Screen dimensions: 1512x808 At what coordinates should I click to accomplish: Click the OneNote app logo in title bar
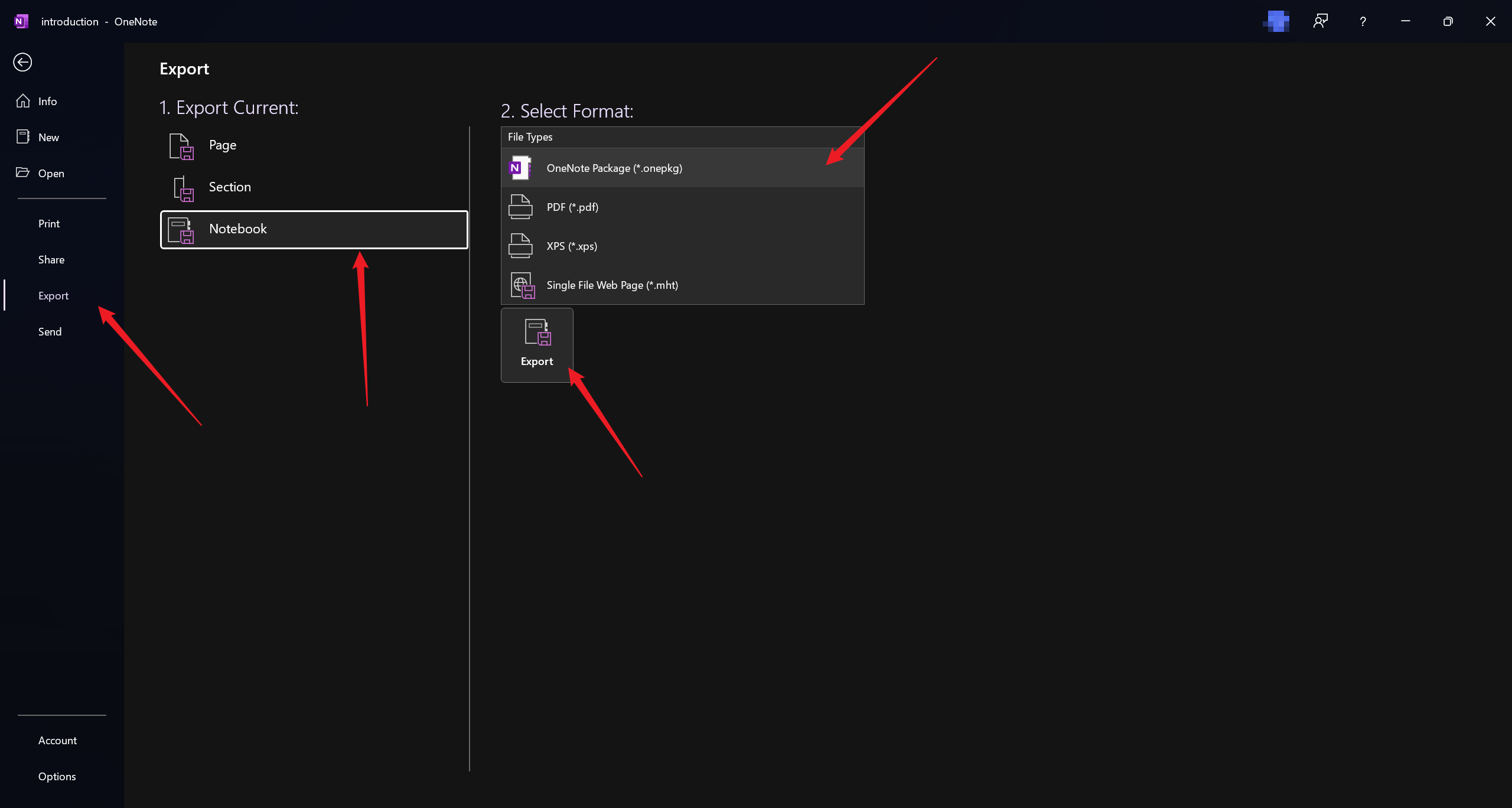[21, 21]
